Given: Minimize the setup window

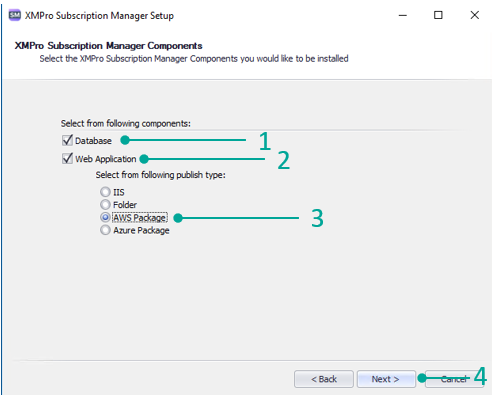Looking at the screenshot, I should (x=403, y=15).
